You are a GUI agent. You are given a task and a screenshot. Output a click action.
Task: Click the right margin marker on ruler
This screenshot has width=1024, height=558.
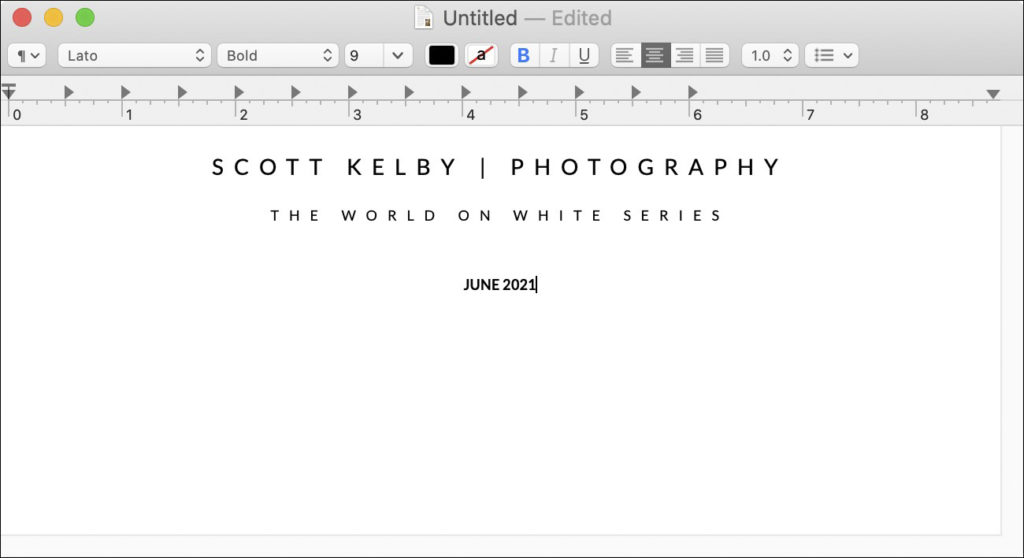point(993,94)
